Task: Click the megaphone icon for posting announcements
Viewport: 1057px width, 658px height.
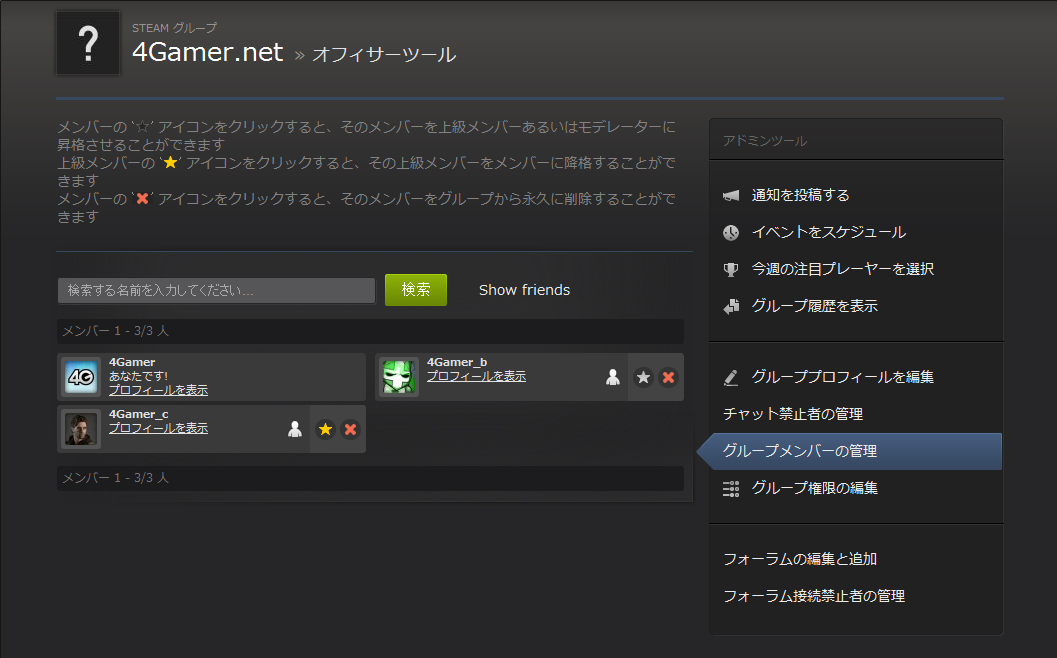Action: [731, 196]
